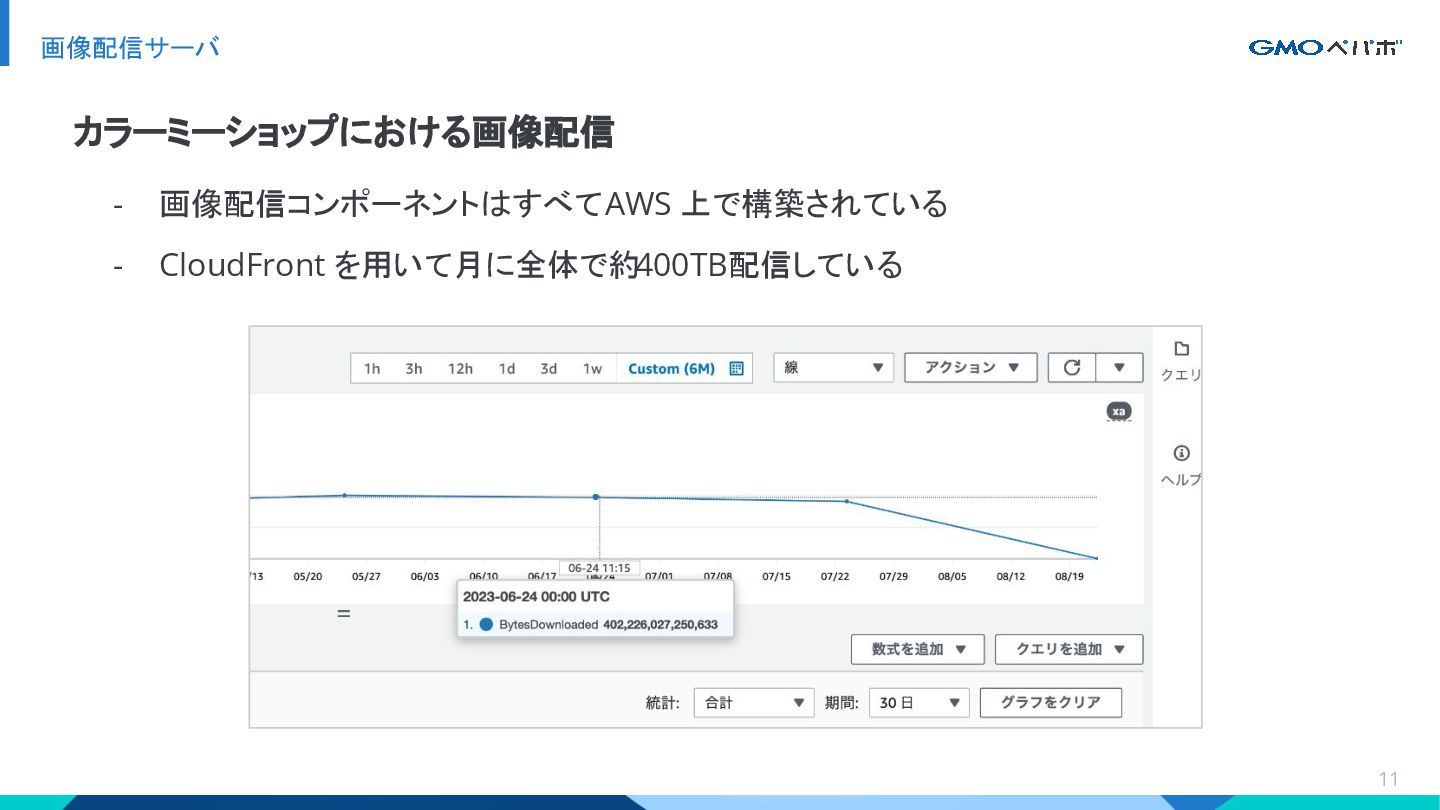This screenshot has height=810, width=1440.
Task: Click the 08/19 axis date label
Action: click(x=1069, y=577)
